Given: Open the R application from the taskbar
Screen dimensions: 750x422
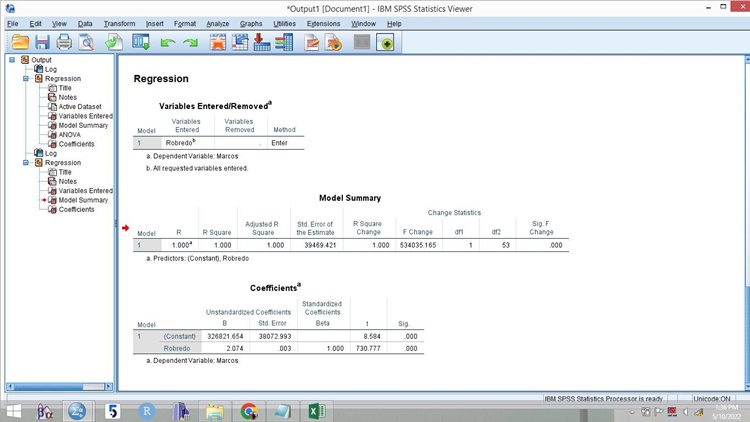Looking at the screenshot, I should pyautogui.click(x=147, y=411).
